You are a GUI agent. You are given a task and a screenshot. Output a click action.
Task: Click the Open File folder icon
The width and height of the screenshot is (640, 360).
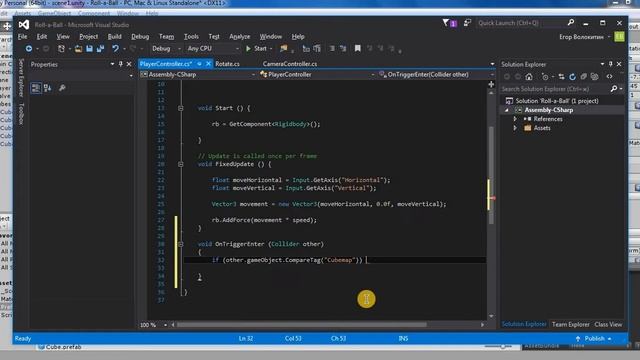(78, 49)
